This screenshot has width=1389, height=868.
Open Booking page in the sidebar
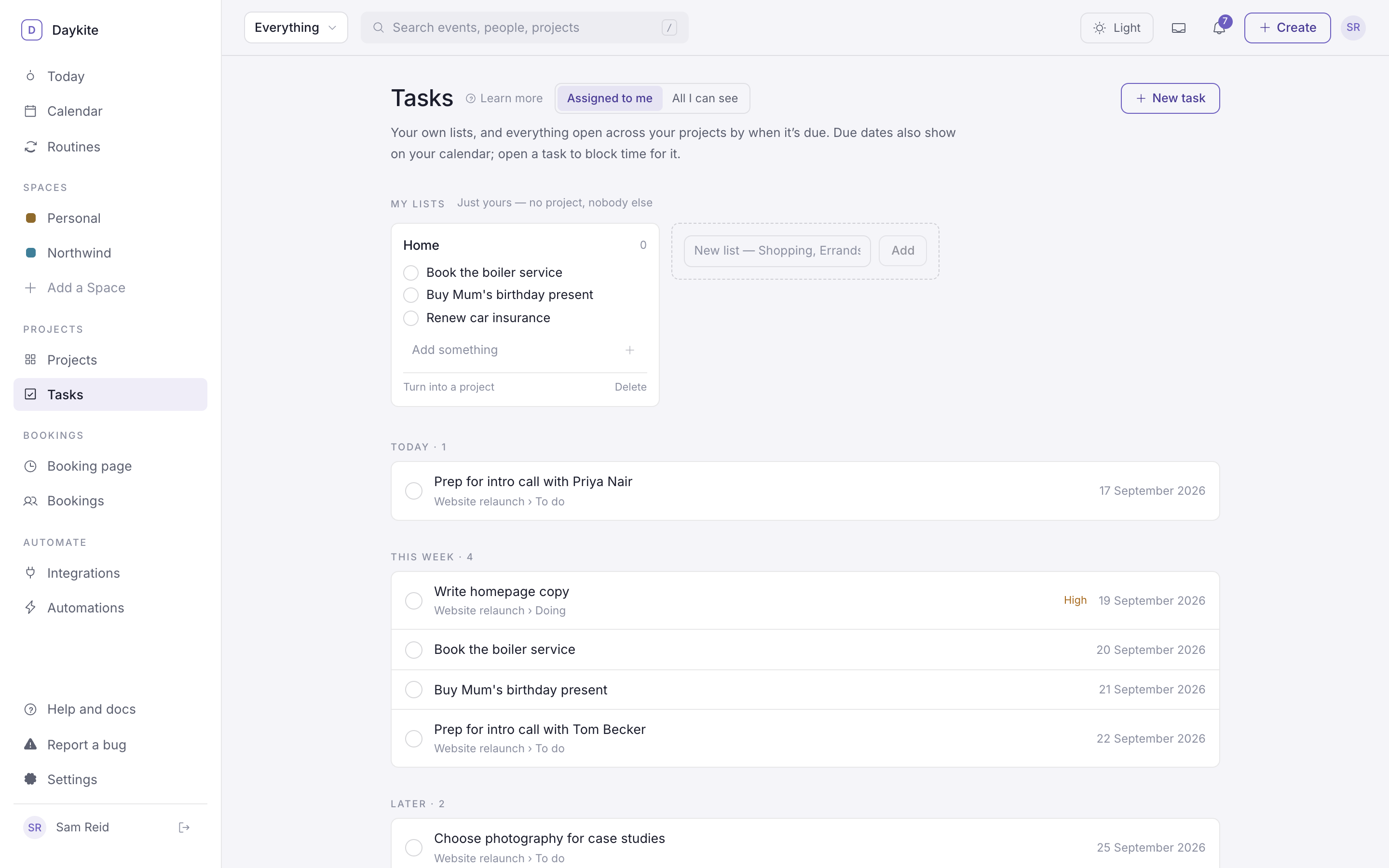(x=110, y=466)
